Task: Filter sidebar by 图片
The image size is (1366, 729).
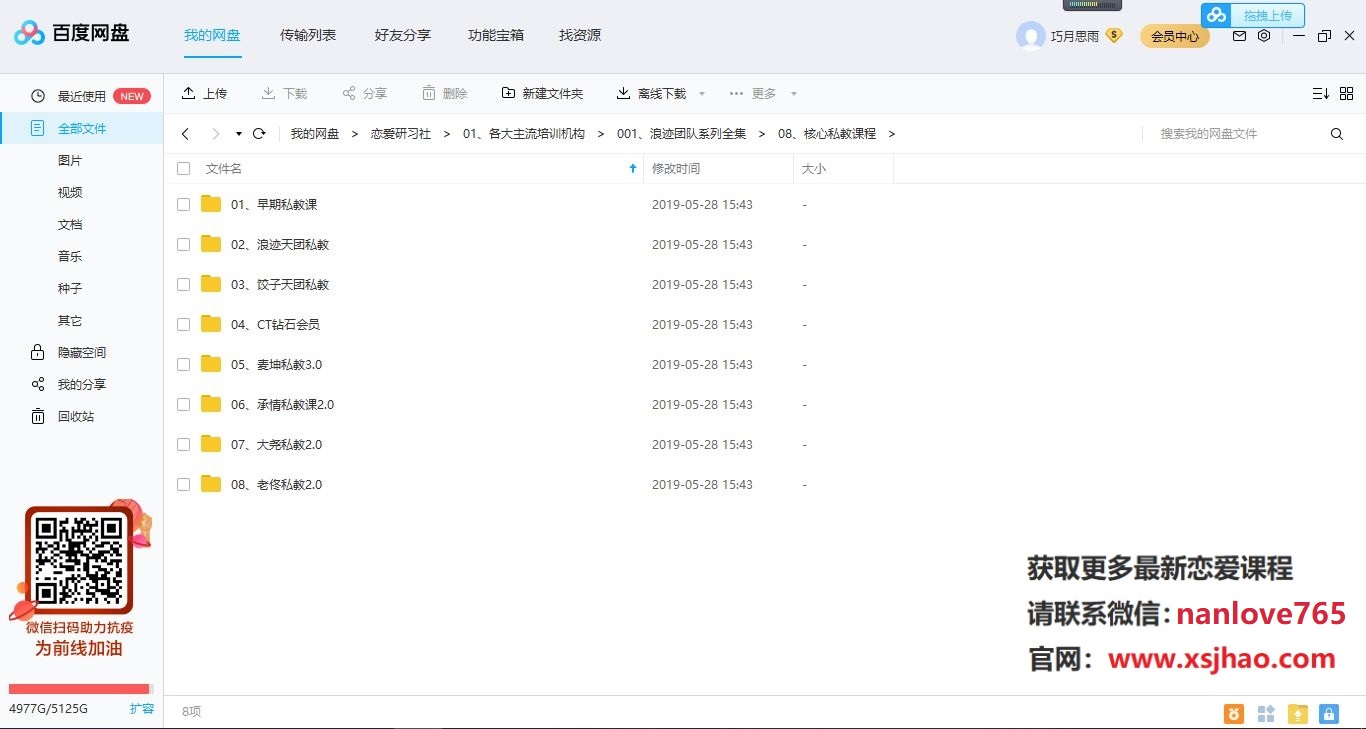Action: point(70,160)
